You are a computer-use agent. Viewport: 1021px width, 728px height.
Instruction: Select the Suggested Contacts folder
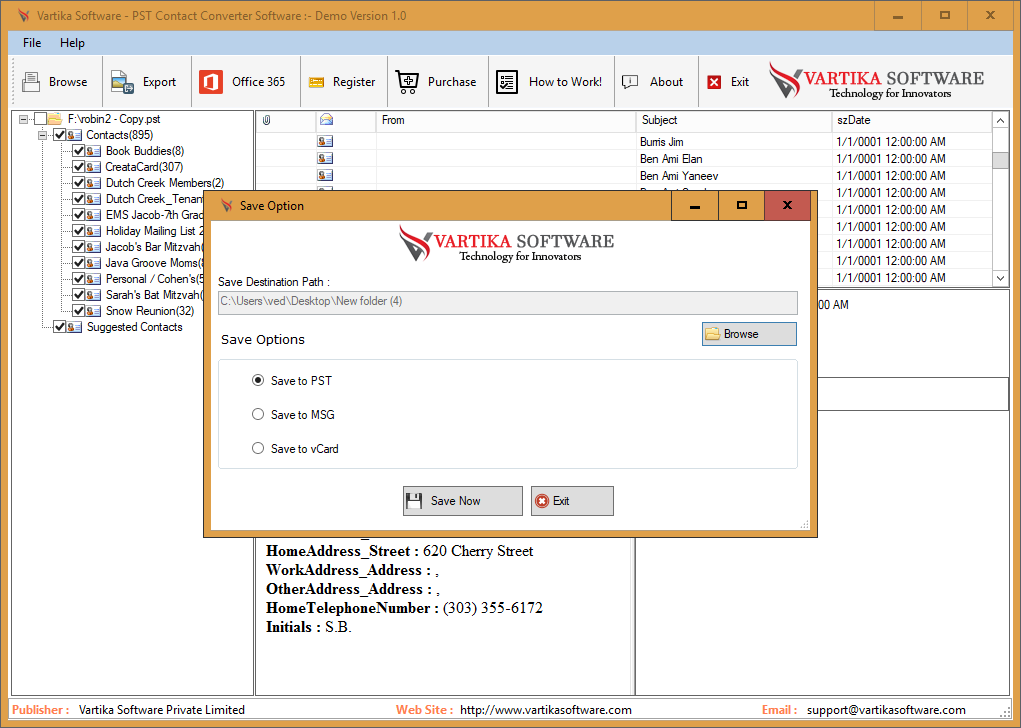[x=135, y=327]
